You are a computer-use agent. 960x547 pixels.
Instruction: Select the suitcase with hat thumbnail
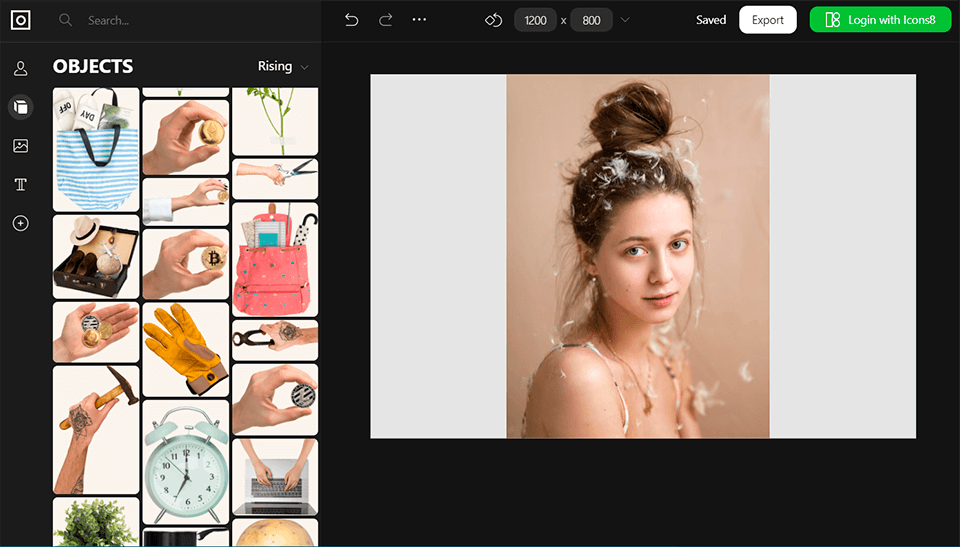click(x=96, y=257)
